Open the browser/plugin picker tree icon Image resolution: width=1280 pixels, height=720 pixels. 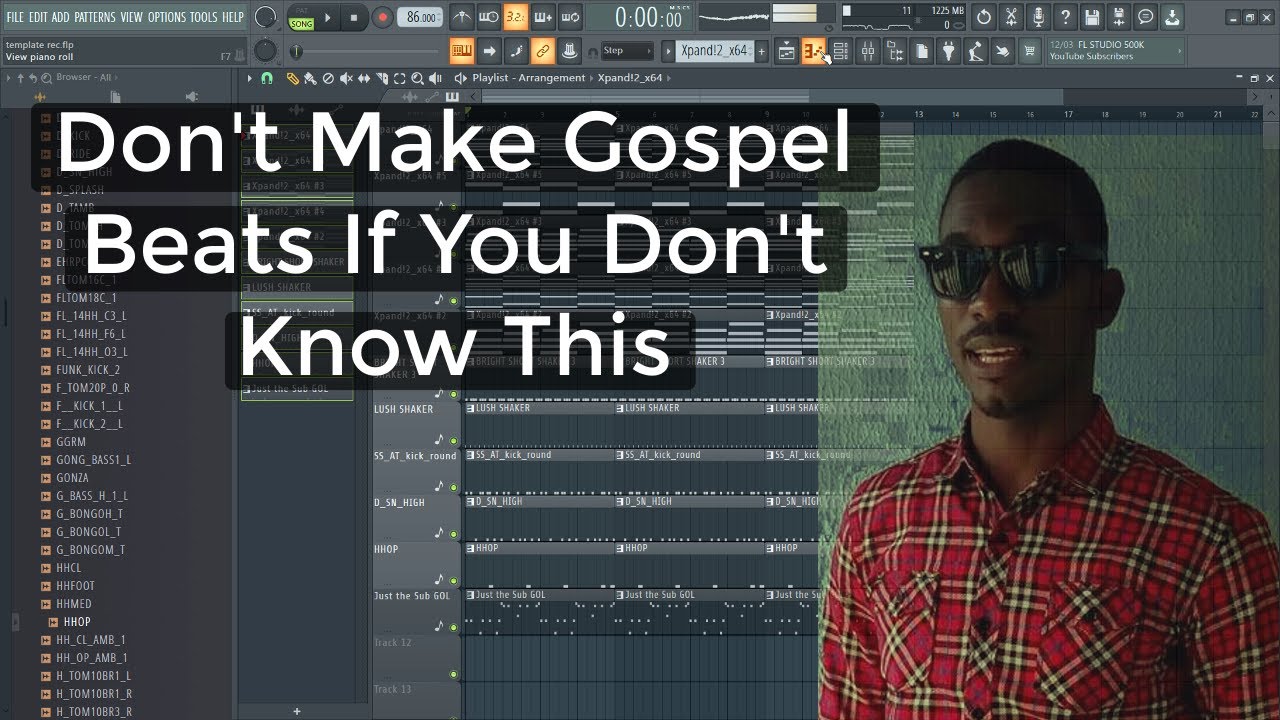pyautogui.click(x=895, y=51)
